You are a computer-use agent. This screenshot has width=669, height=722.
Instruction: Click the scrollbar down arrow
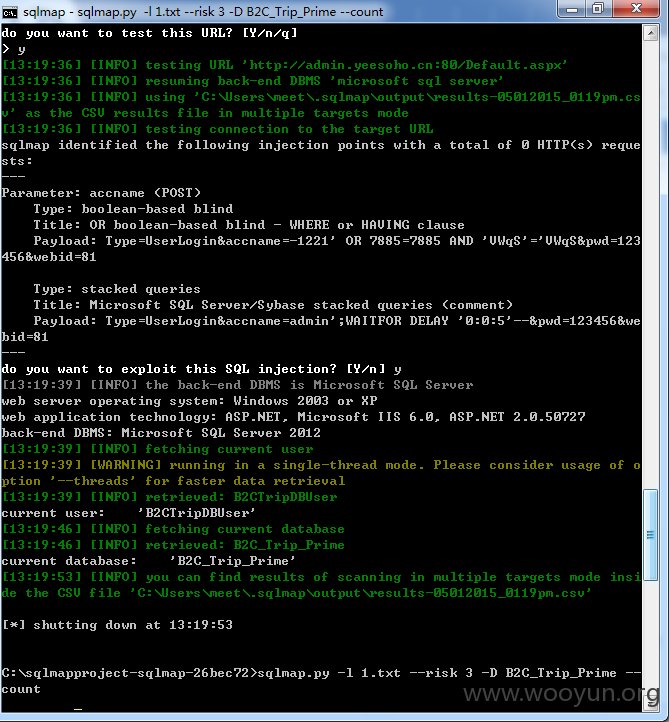[651, 703]
